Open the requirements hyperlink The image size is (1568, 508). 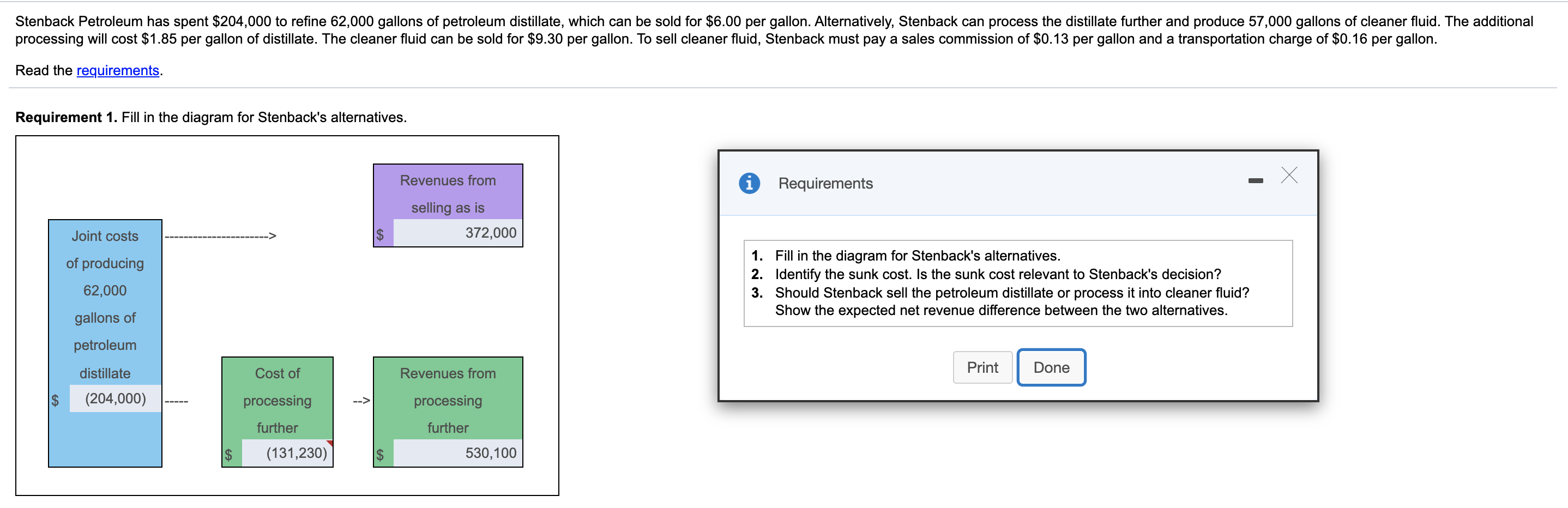coord(118,70)
